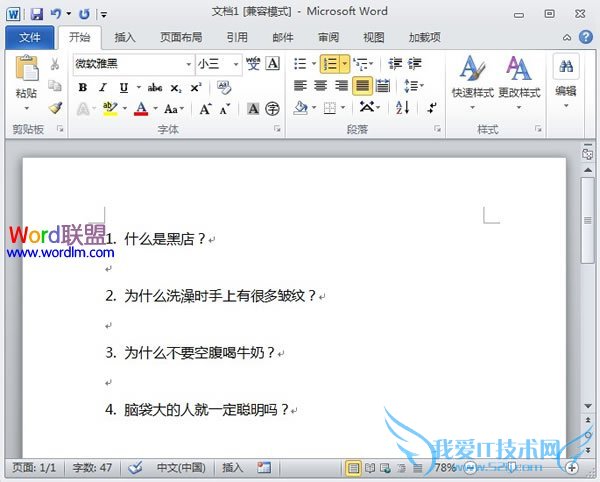Image resolution: width=600 pixels, height=482 pixels.
Task: Open the File tab
Action: (29, 37)
